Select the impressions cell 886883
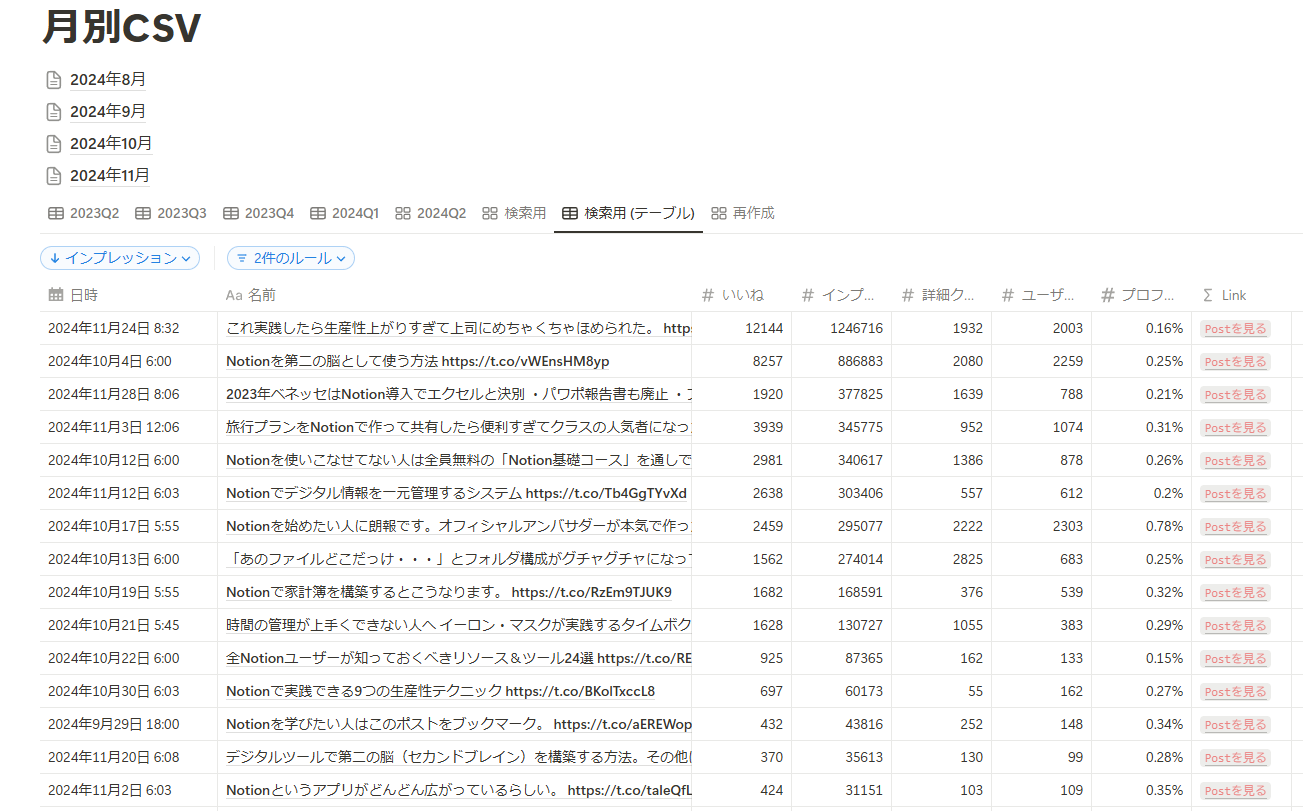This screenshot has height=811, width=1303. pyautogui.click(x=841, y=361)
